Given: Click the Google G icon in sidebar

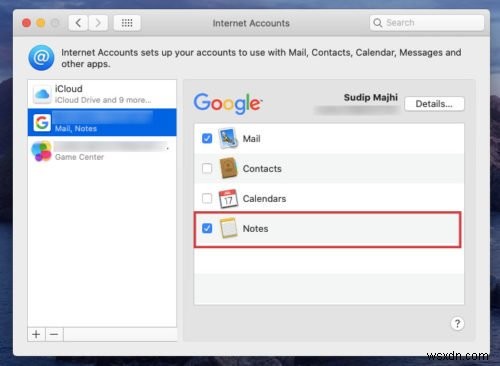Looking at the screenshot, I should point(42,122).
